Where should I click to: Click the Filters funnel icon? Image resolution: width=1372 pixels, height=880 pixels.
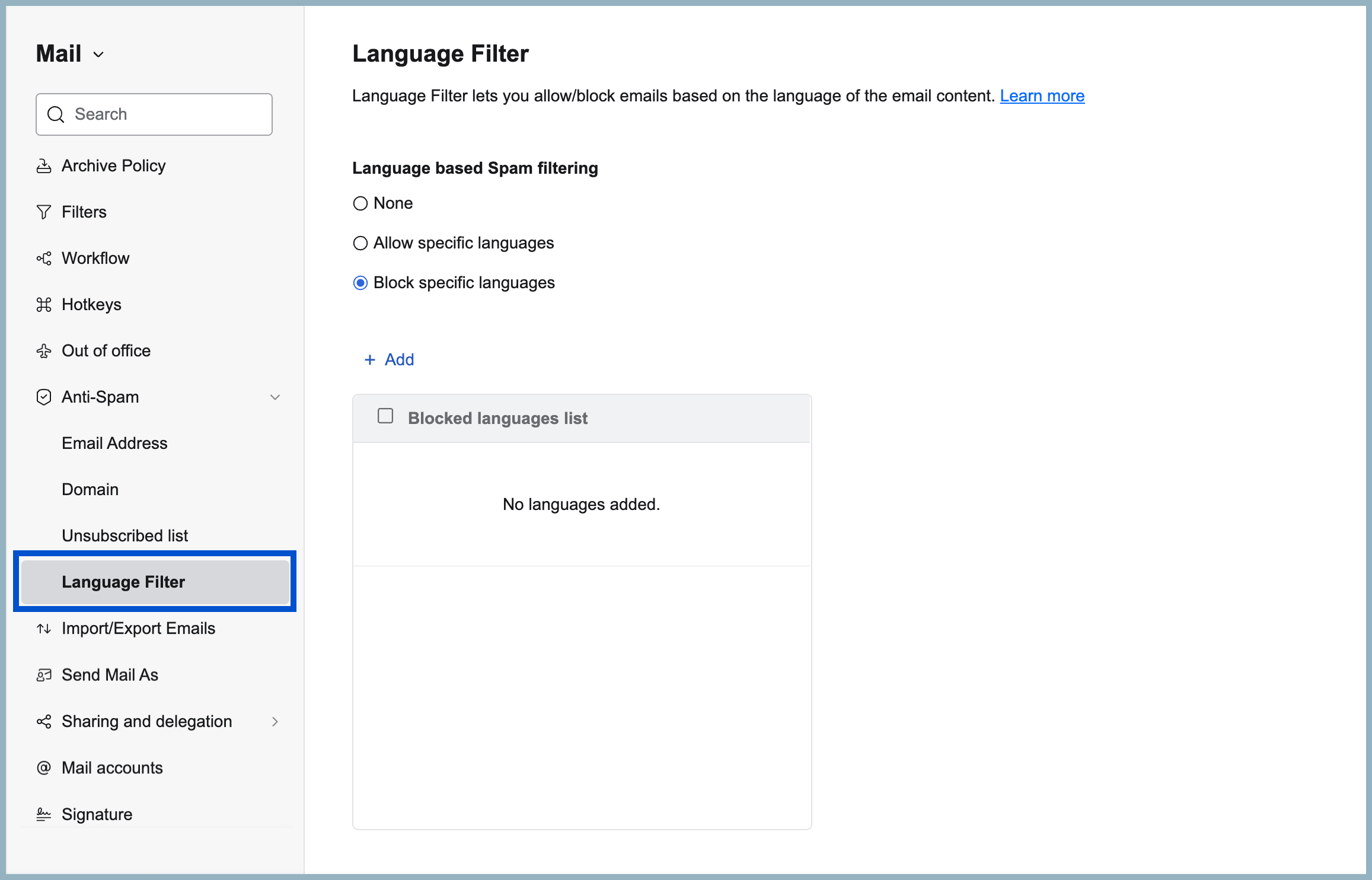[44, 212]
